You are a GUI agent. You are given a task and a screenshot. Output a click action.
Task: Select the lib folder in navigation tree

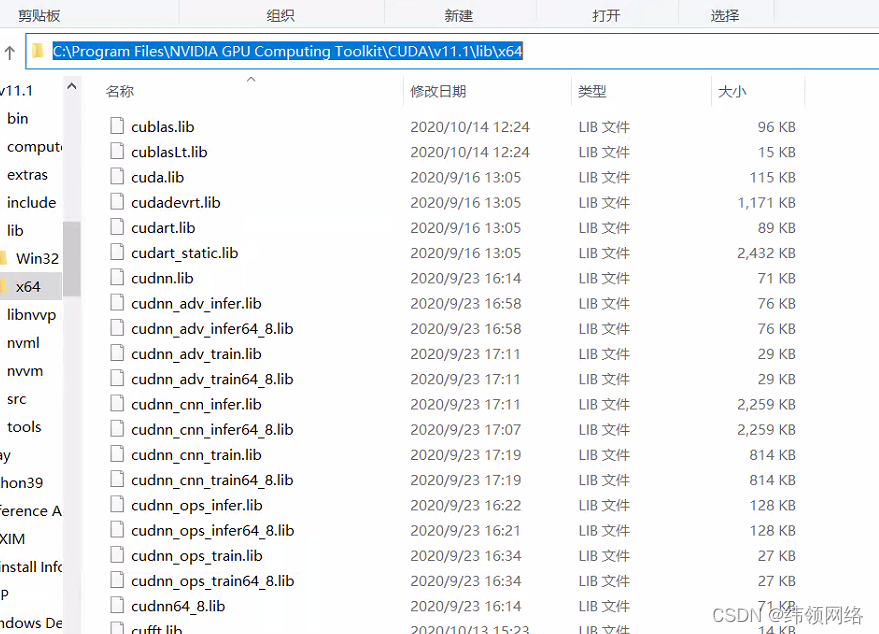(15, 230)
